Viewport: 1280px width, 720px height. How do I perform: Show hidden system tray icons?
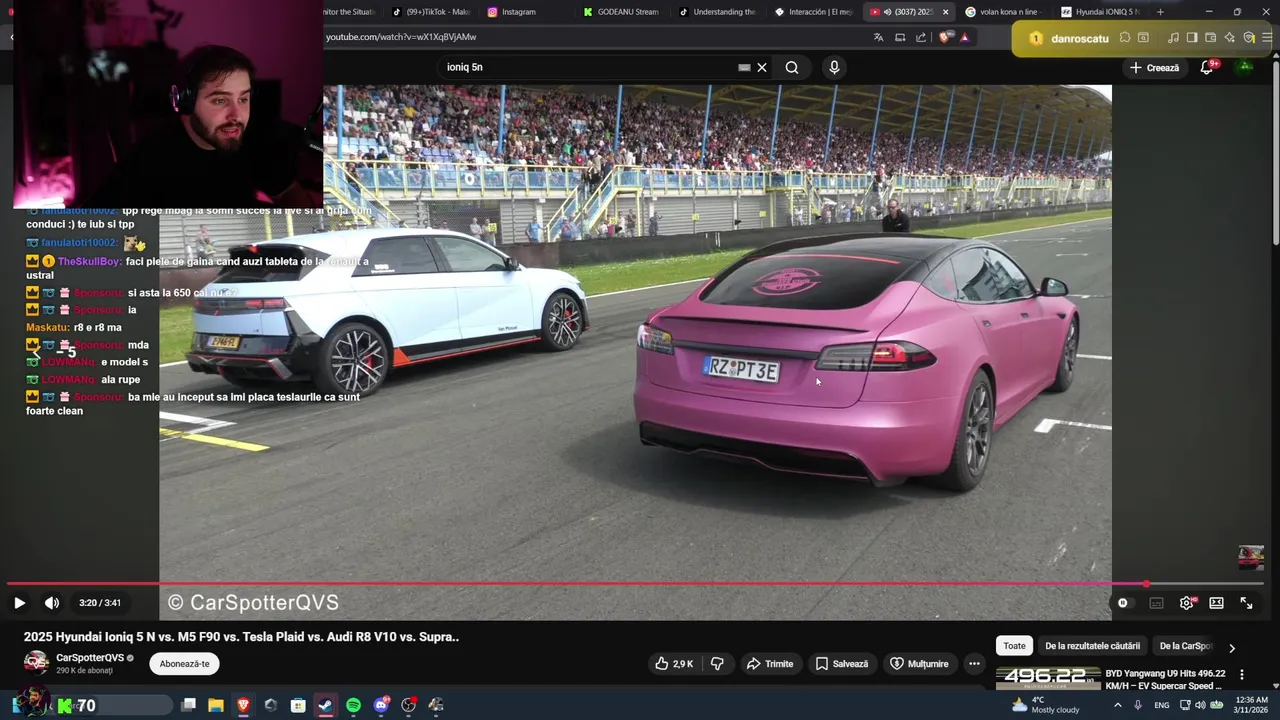coord(1118,705)
